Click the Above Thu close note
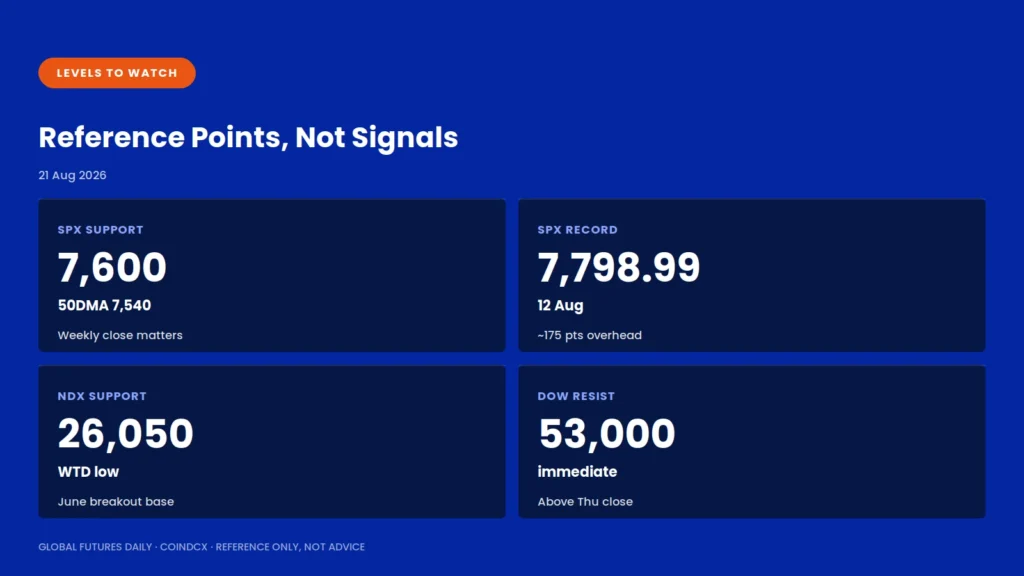Image resolution: width=1024 pixels, height=576 pixels. 585,502
